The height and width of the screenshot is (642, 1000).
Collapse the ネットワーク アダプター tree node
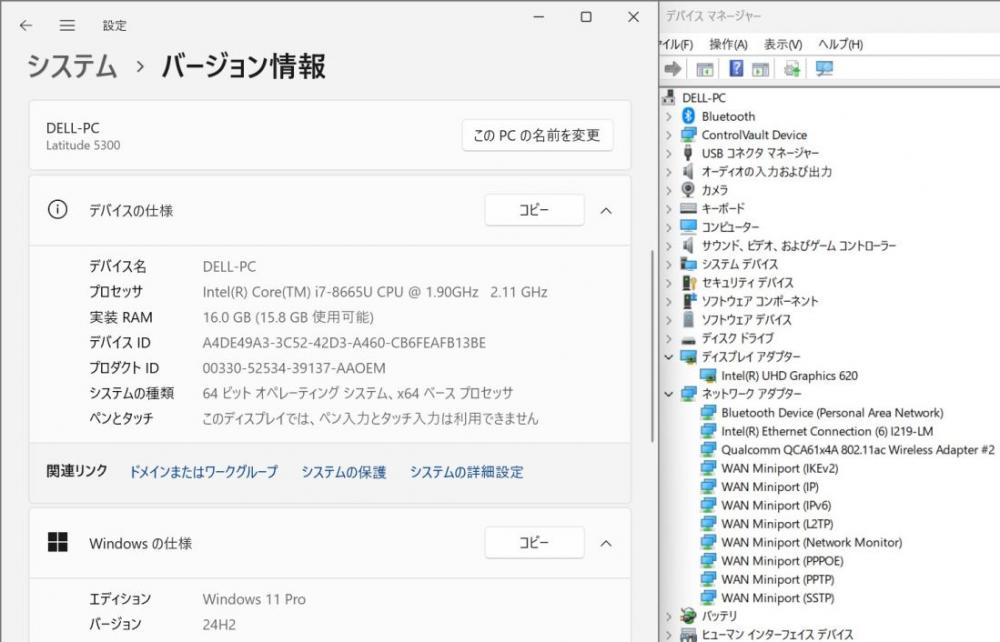coord(668,394)
